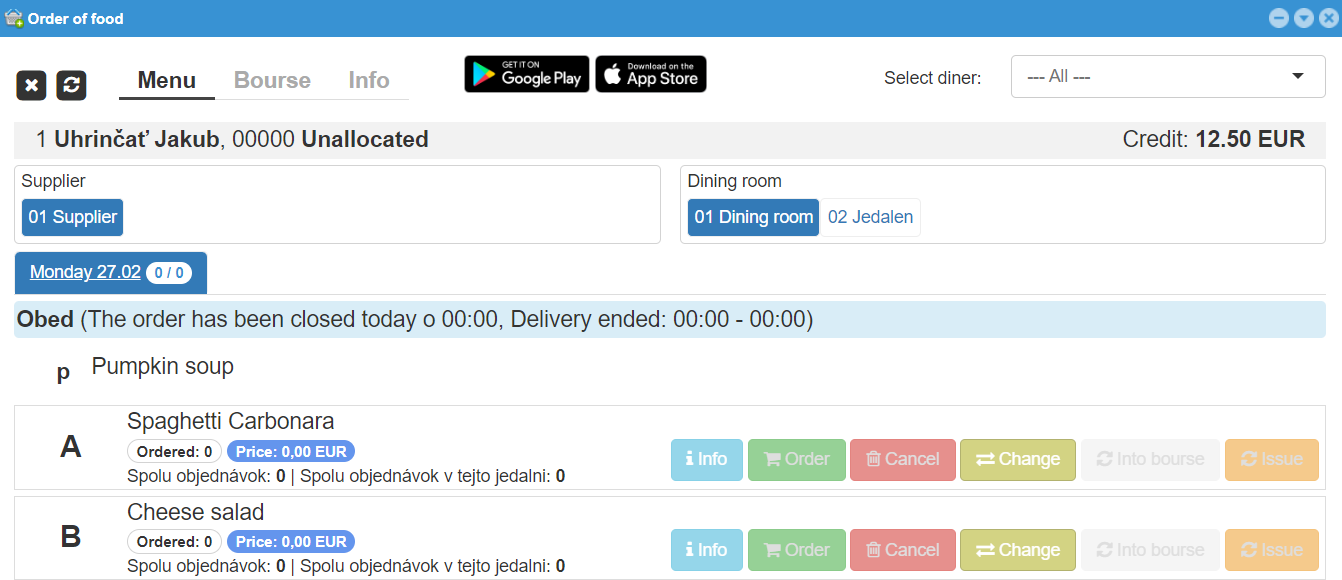Order the Spaghetti Carbonara meal
Image resolution: width=1342 pixels, height=580 pixels.
[796, 459]
